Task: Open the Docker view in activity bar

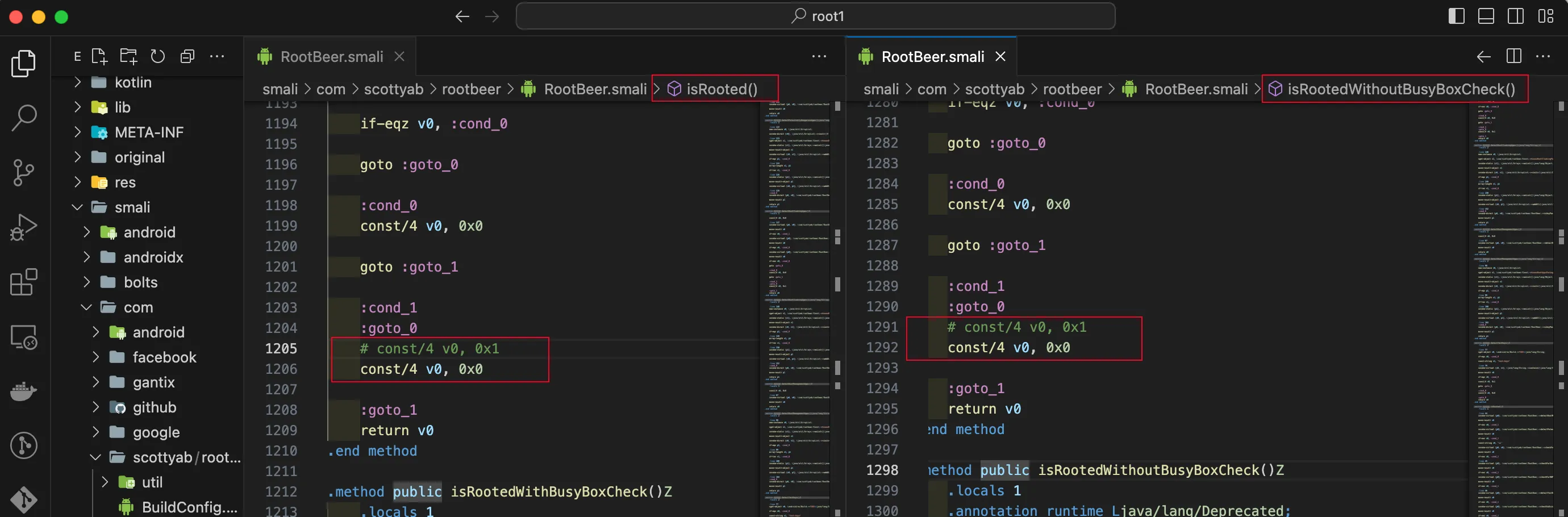Action: coord(24,391)
